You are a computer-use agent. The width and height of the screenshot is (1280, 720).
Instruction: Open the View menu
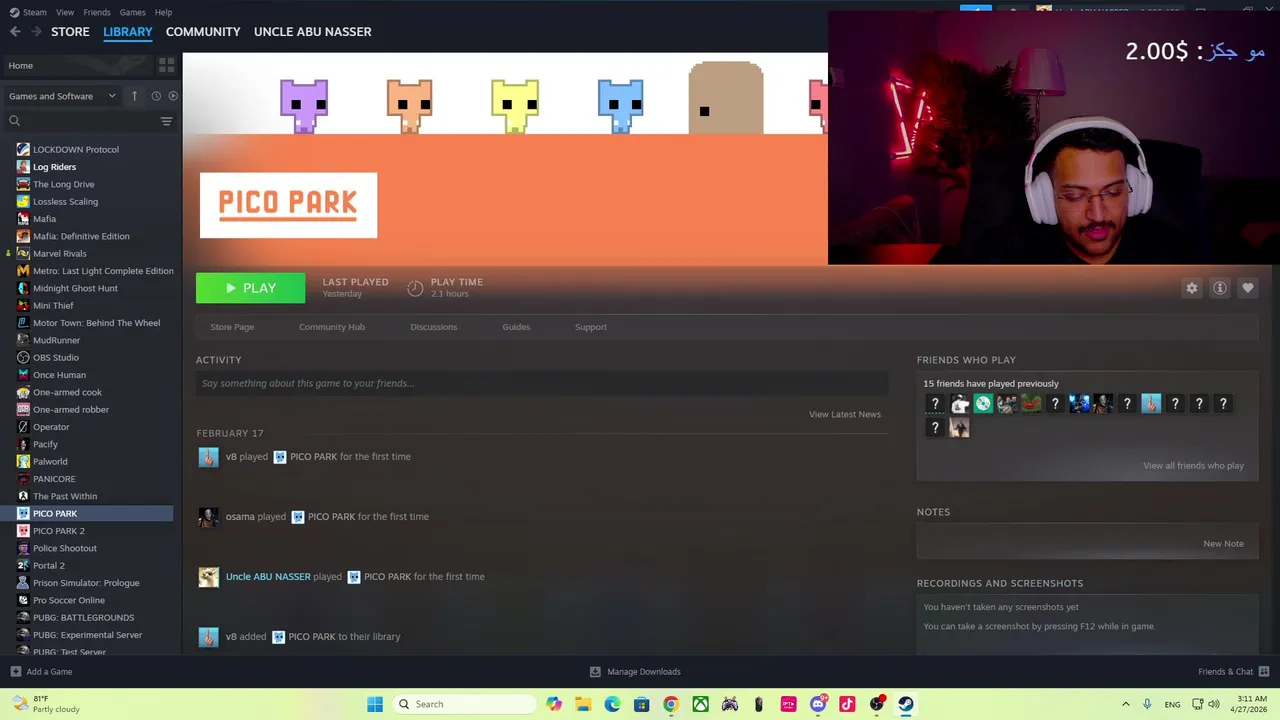[x=65, y=12]
